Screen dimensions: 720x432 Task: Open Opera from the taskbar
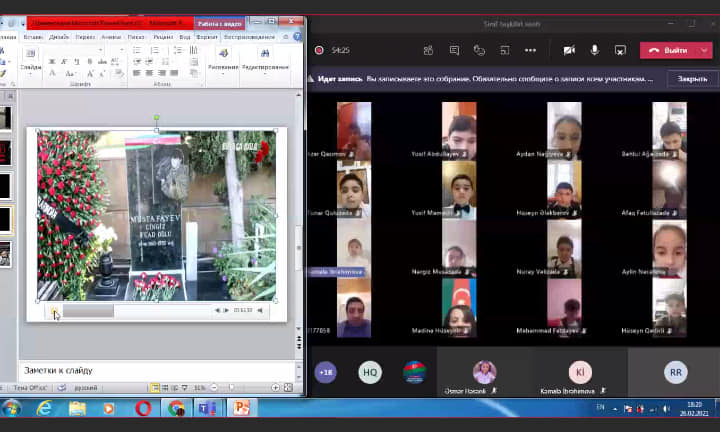tap(143, 408)
